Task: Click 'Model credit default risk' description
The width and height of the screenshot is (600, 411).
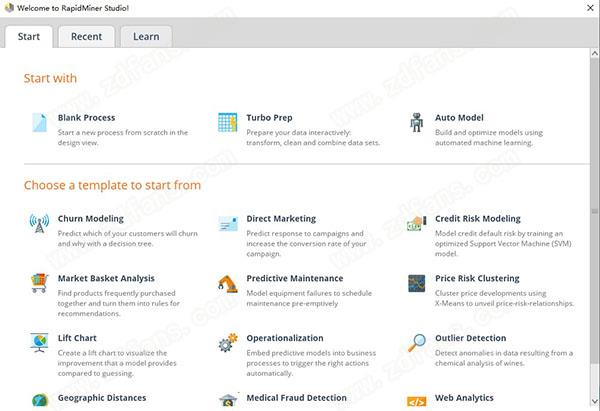Action: (x=503, y=243)
